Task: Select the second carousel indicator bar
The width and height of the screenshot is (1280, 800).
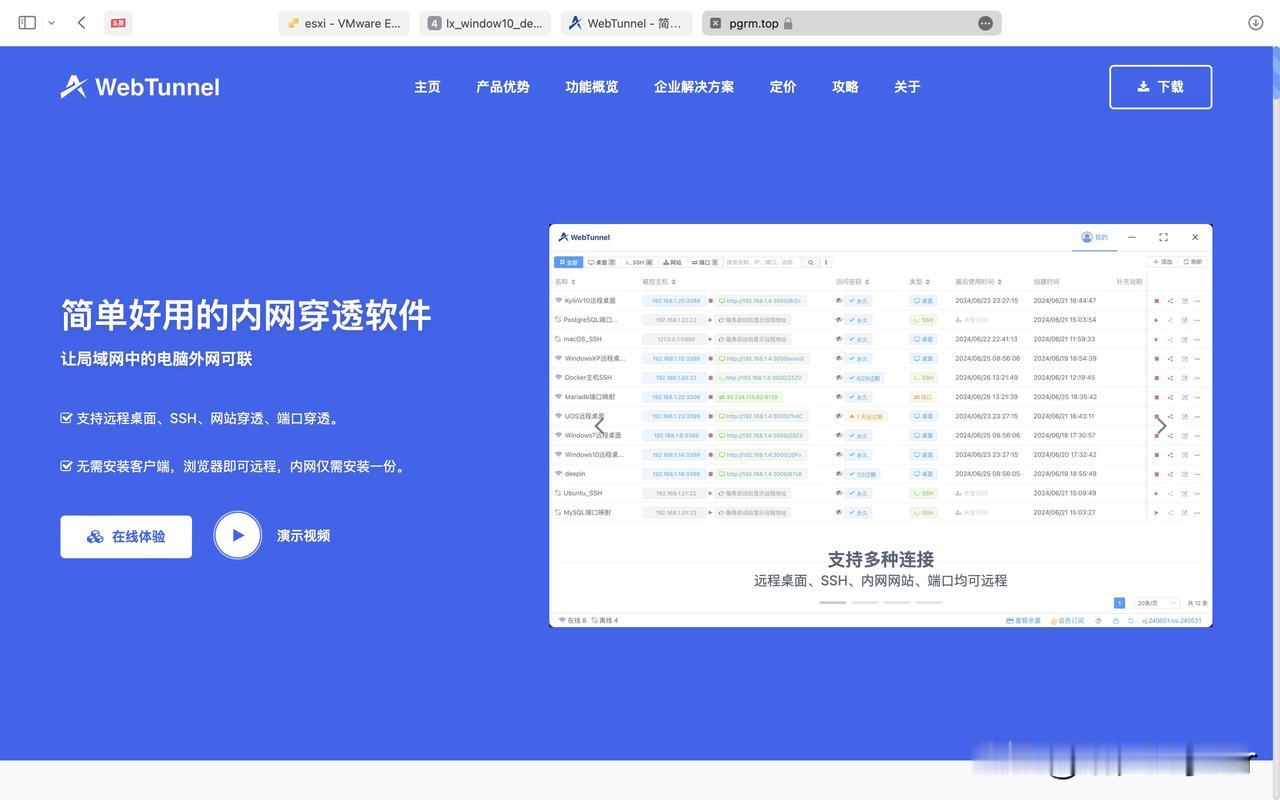Action: pos(864,603)
